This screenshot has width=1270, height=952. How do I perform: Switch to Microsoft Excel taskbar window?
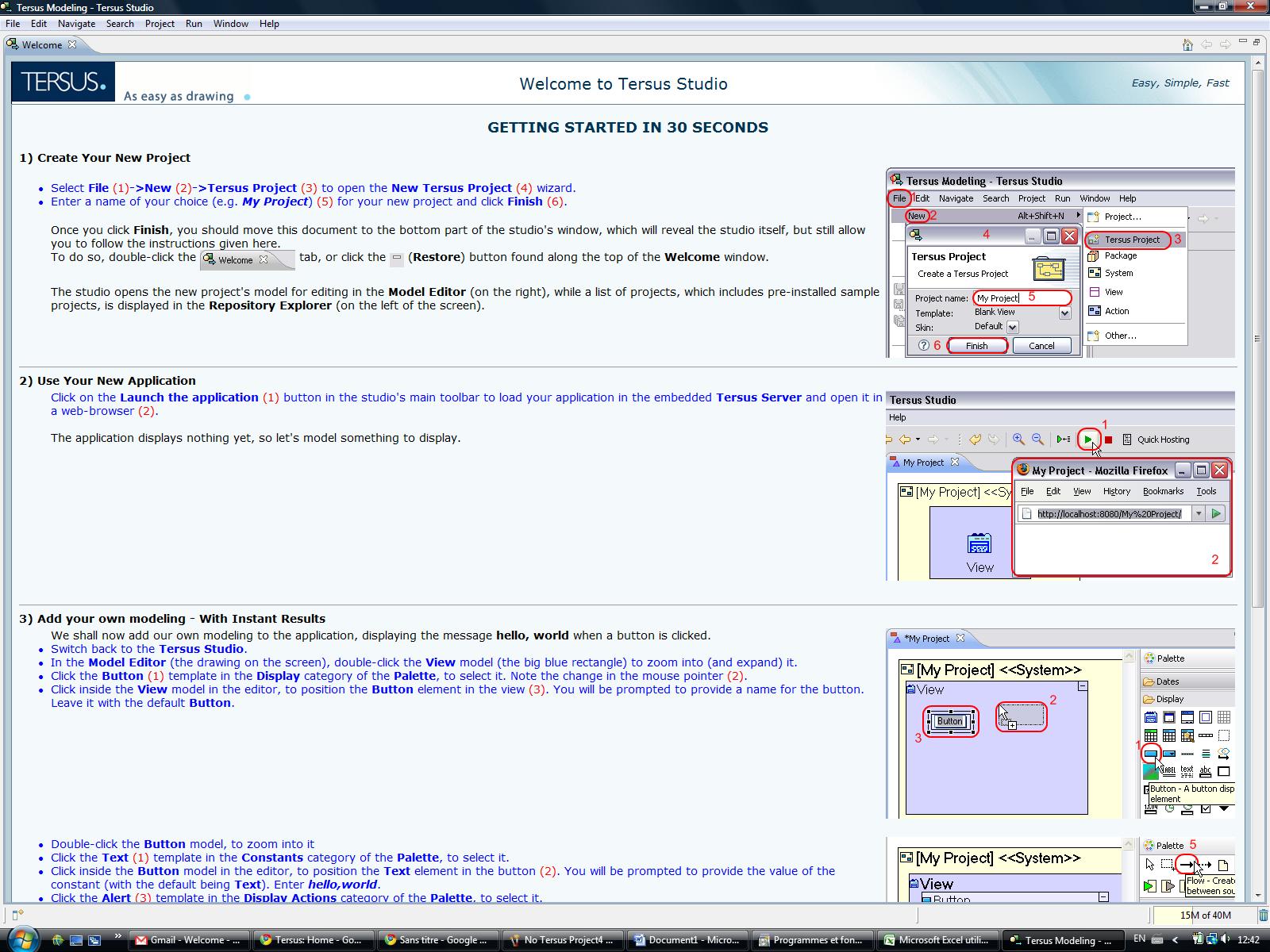pos(935,940)
